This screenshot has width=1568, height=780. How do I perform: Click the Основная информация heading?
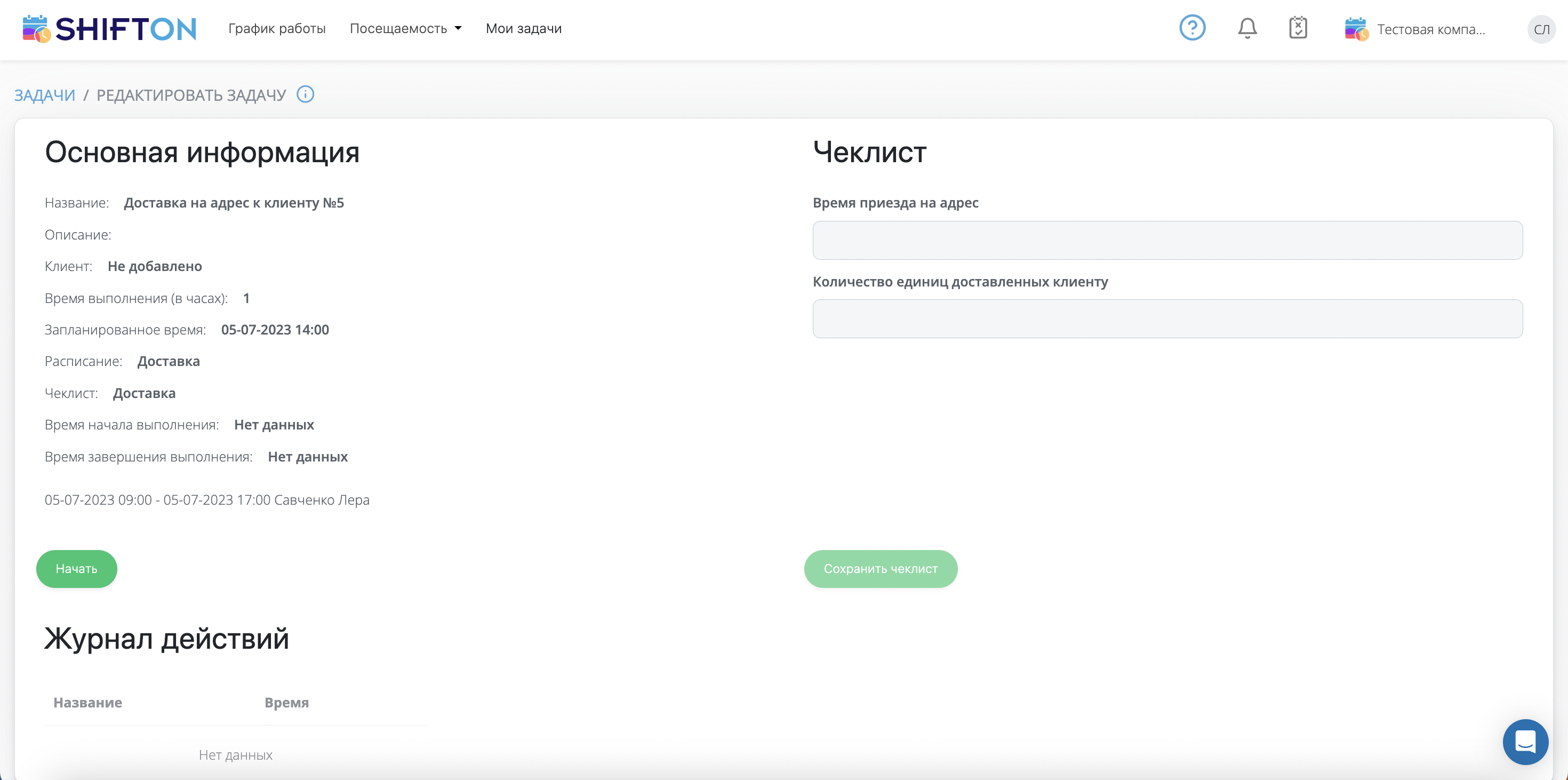click(x=202, y=152)
